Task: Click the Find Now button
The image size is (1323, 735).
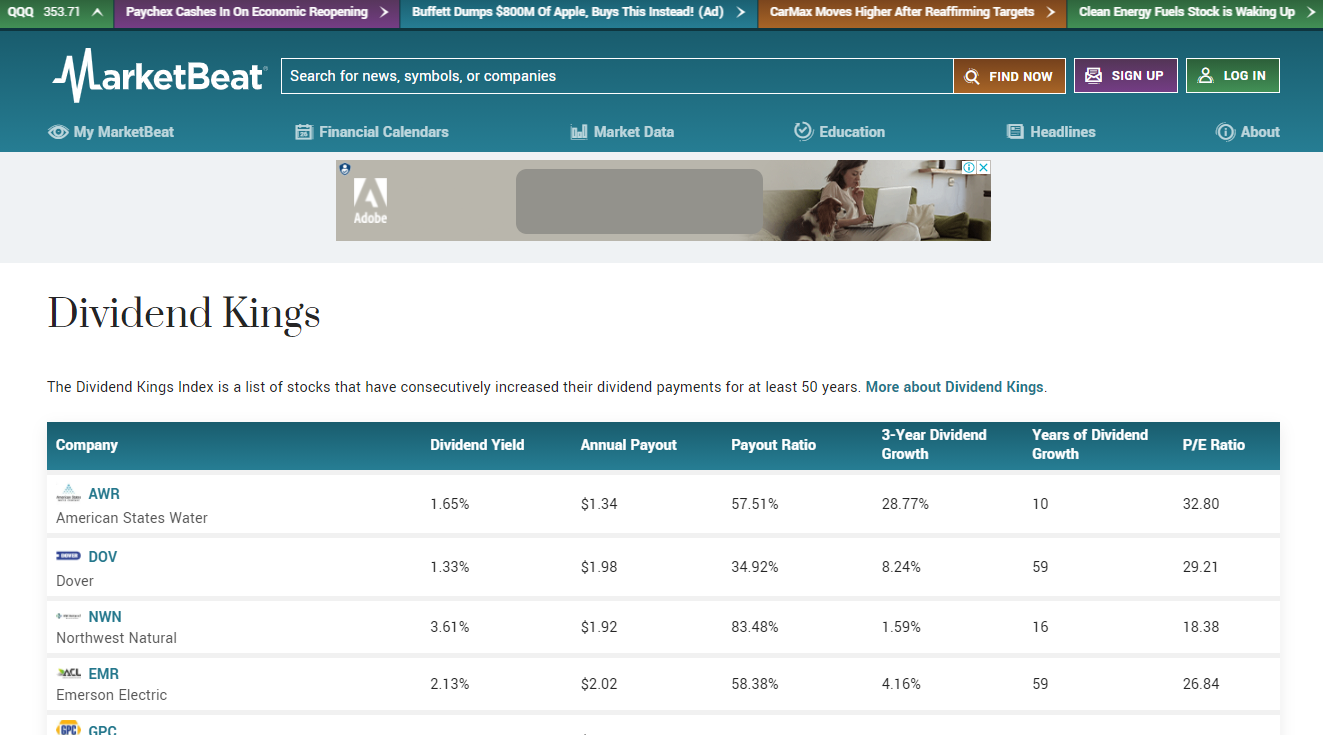Action: pos(1009,76)
